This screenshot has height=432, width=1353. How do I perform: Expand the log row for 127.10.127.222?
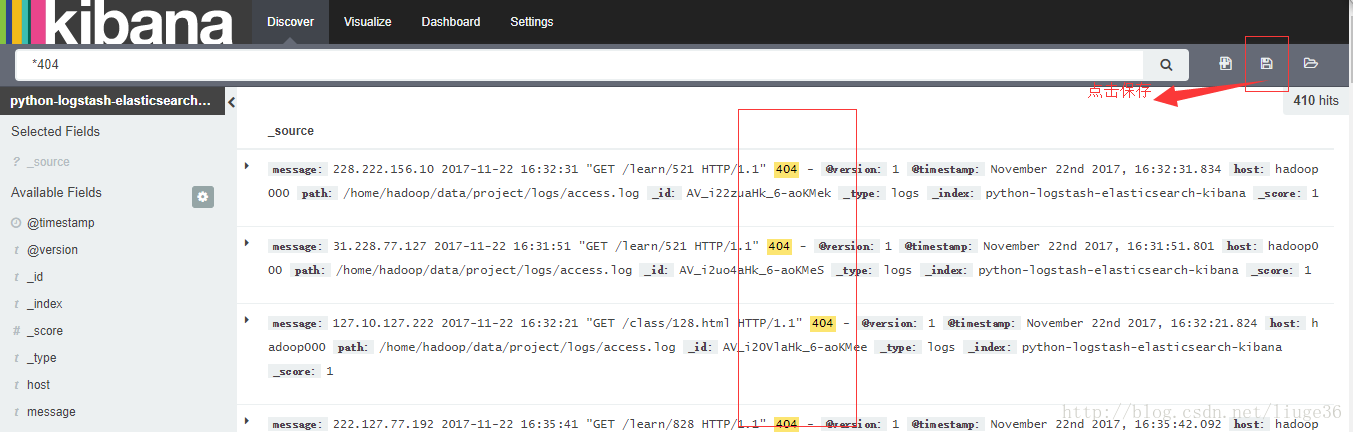point(247,320)
